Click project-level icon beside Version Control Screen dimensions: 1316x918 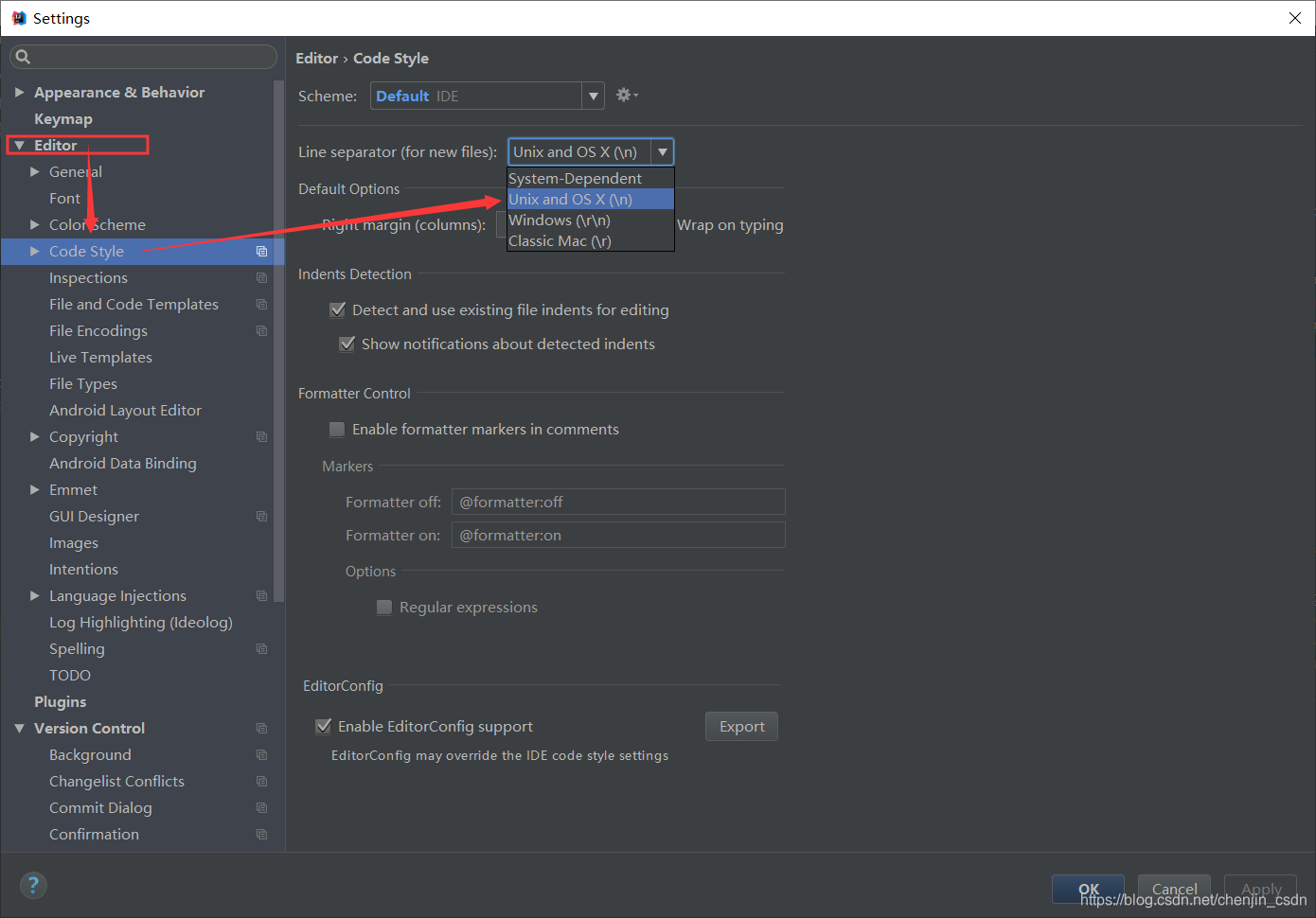click(262, 728)
